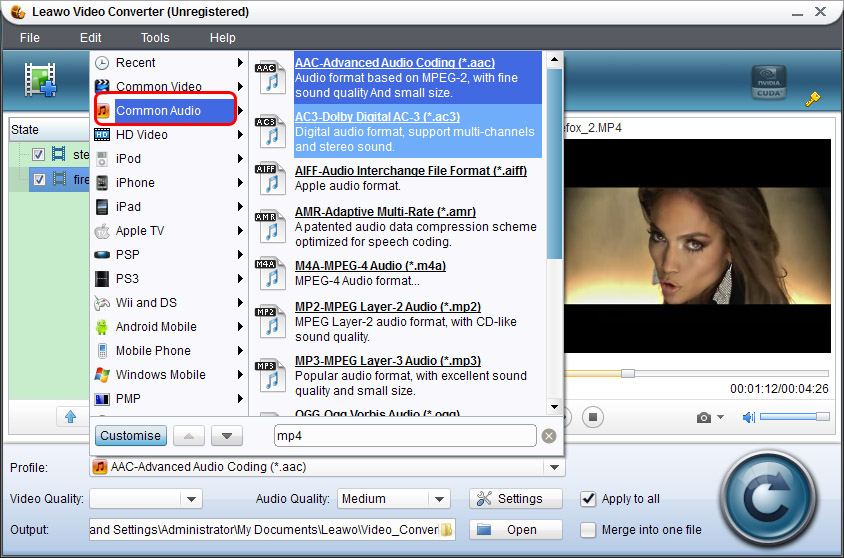Click the category list up arrow button
Image resolution: width=844 pixels, height=558 pixels.
coord(189,436)
